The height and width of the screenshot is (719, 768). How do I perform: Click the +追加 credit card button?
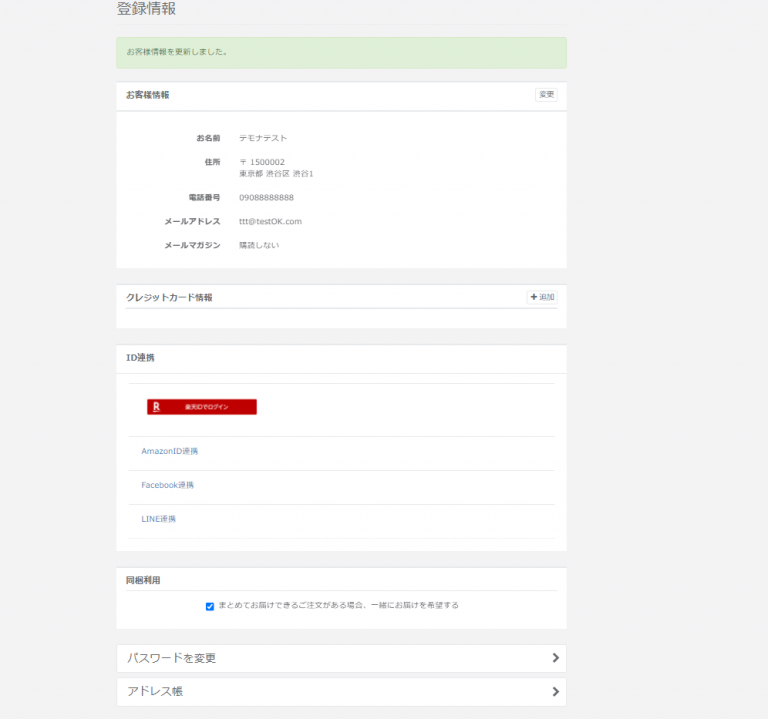tap(542, 297)
